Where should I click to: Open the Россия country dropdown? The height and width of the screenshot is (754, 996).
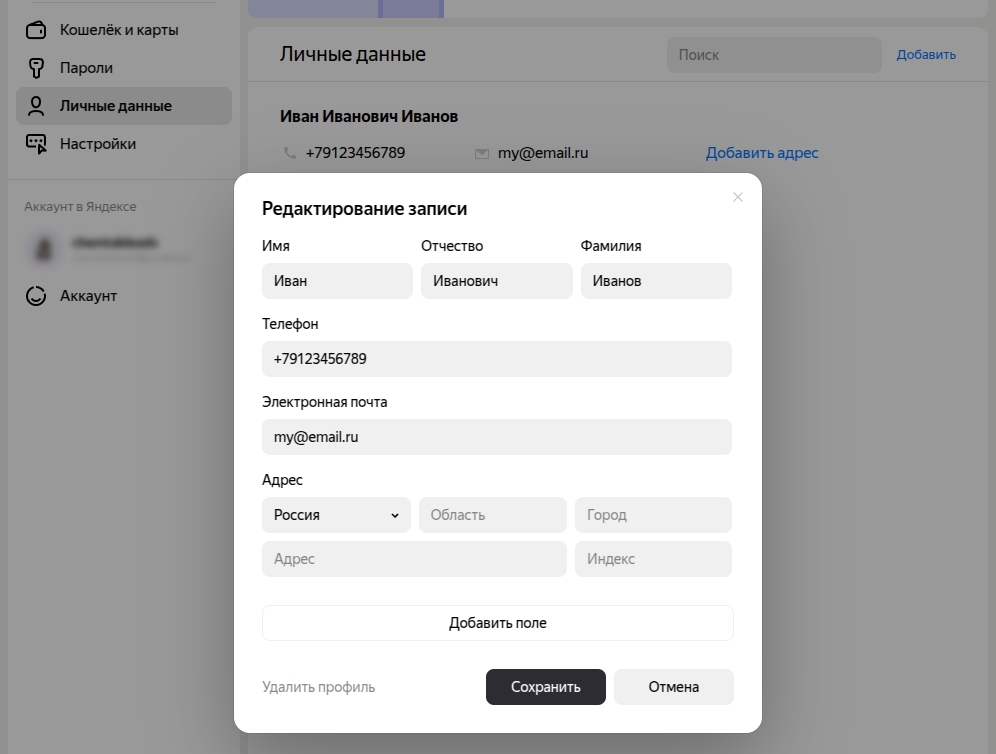(x=336, y=515)
